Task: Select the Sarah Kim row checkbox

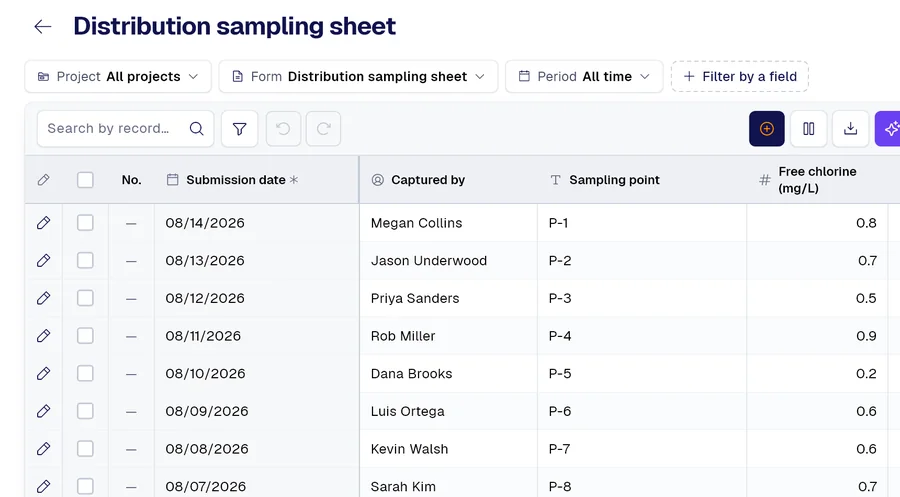Action: [85, 487]
